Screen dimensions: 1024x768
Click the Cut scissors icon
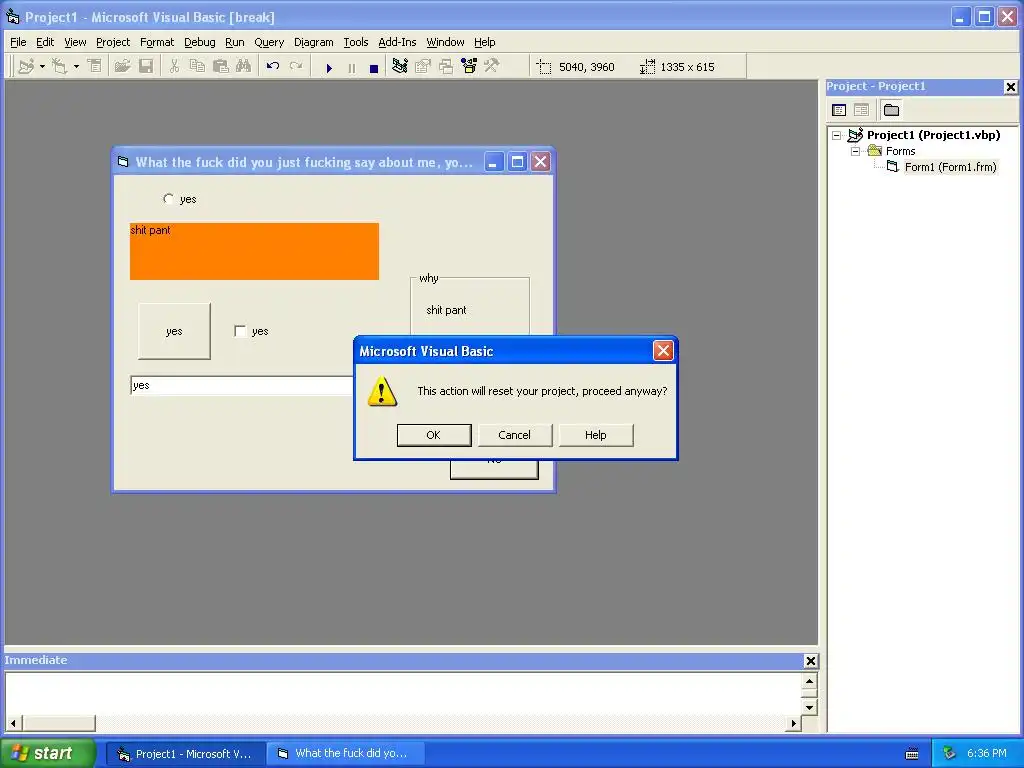pyautogui.click(x=174, y=67)
